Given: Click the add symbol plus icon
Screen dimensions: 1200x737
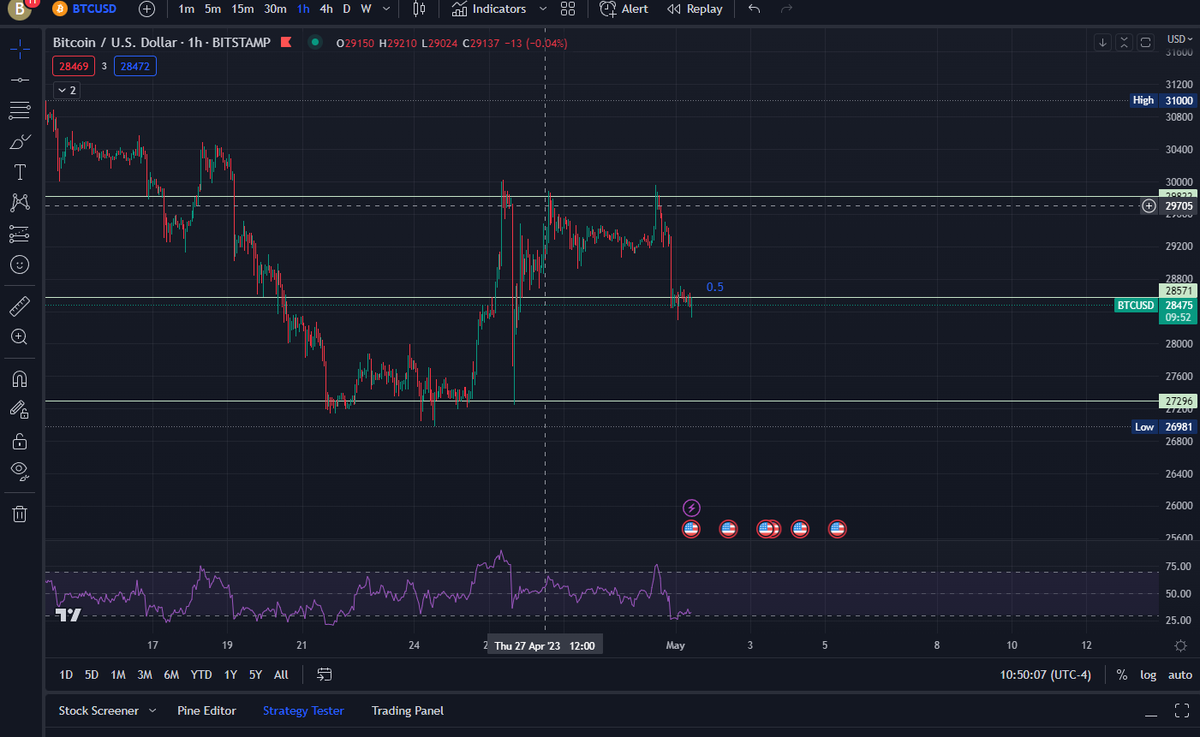Looking at the screenshot, I should [147, 9].
